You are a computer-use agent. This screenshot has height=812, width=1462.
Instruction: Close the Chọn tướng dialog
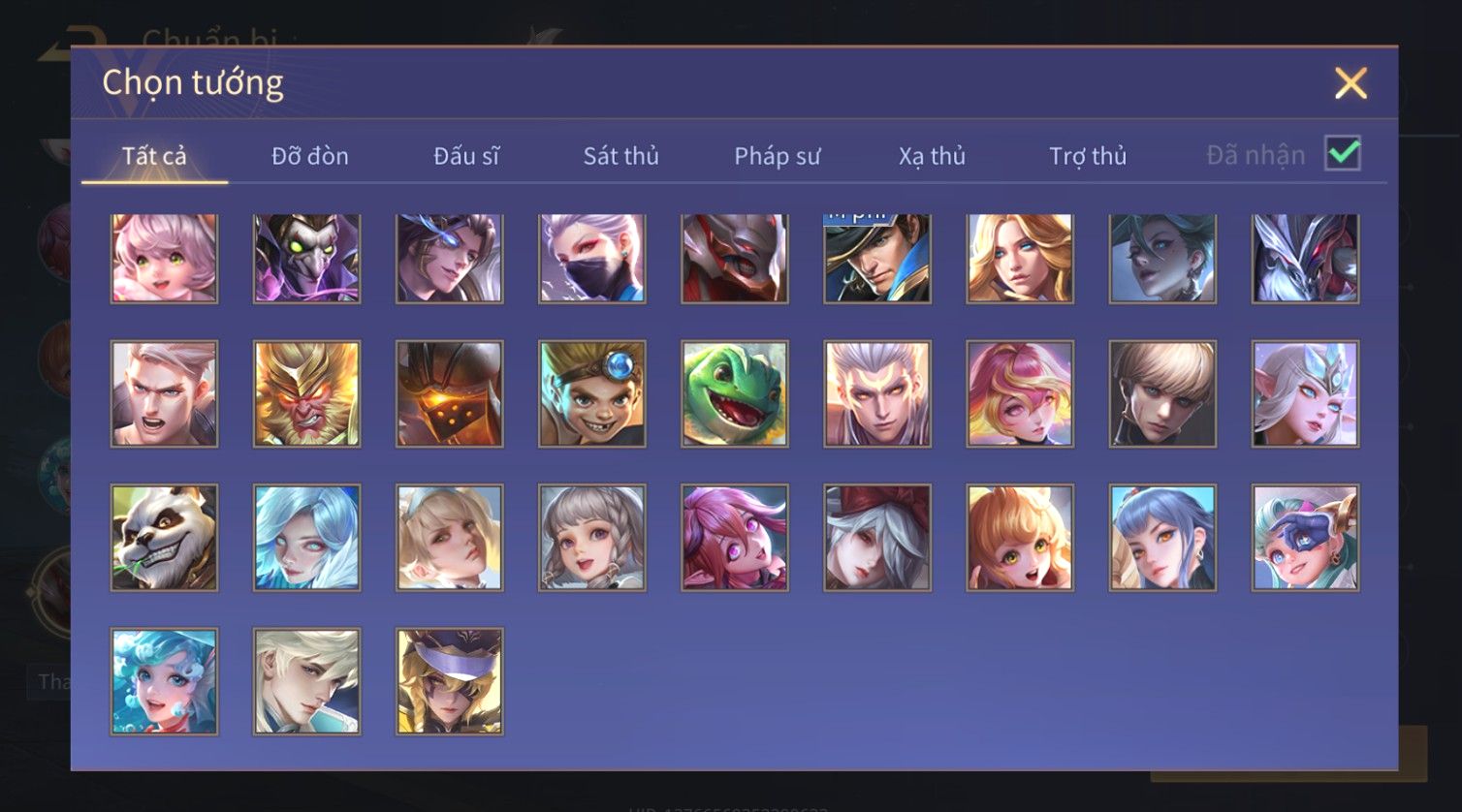click(1351, 83)
